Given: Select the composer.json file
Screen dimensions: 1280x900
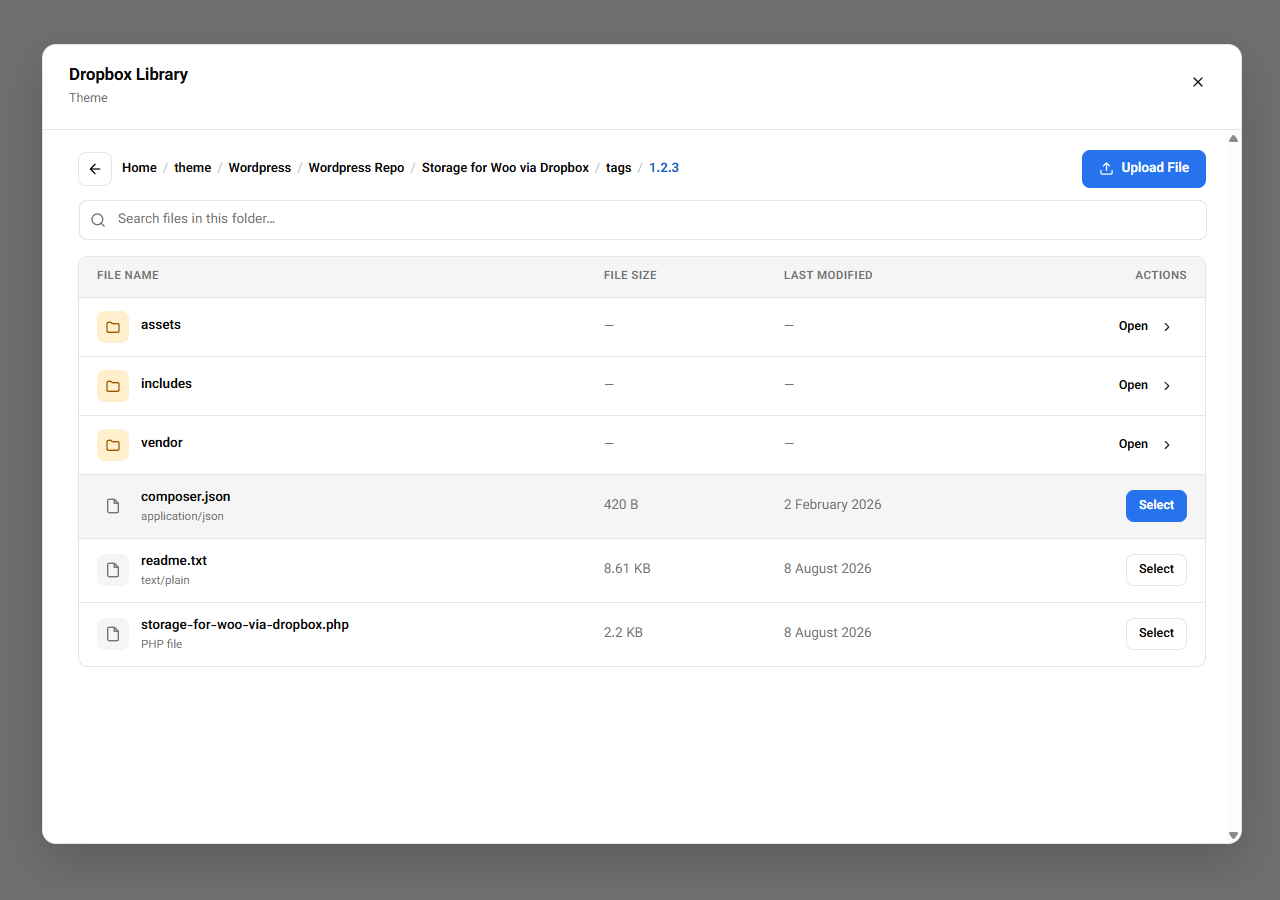Looking at the screenshot, I should click(x=1156, y=506).
